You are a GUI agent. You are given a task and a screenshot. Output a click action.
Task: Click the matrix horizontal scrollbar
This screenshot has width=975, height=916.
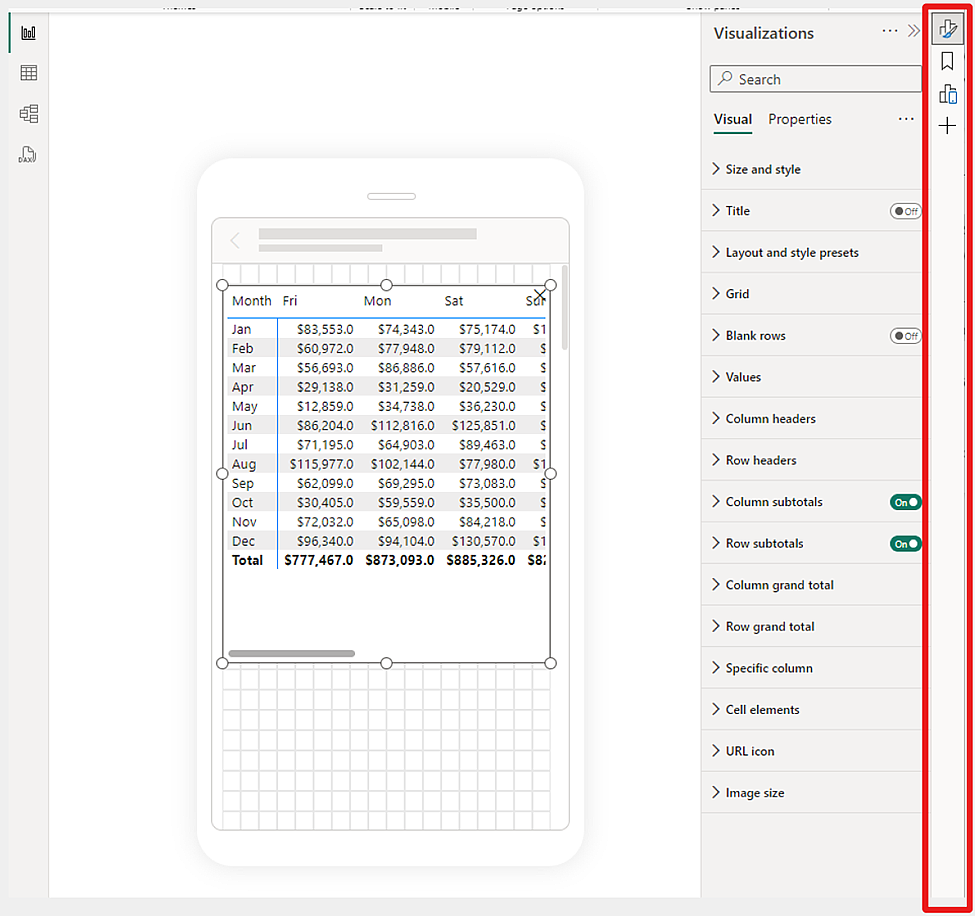pos(292,654)
